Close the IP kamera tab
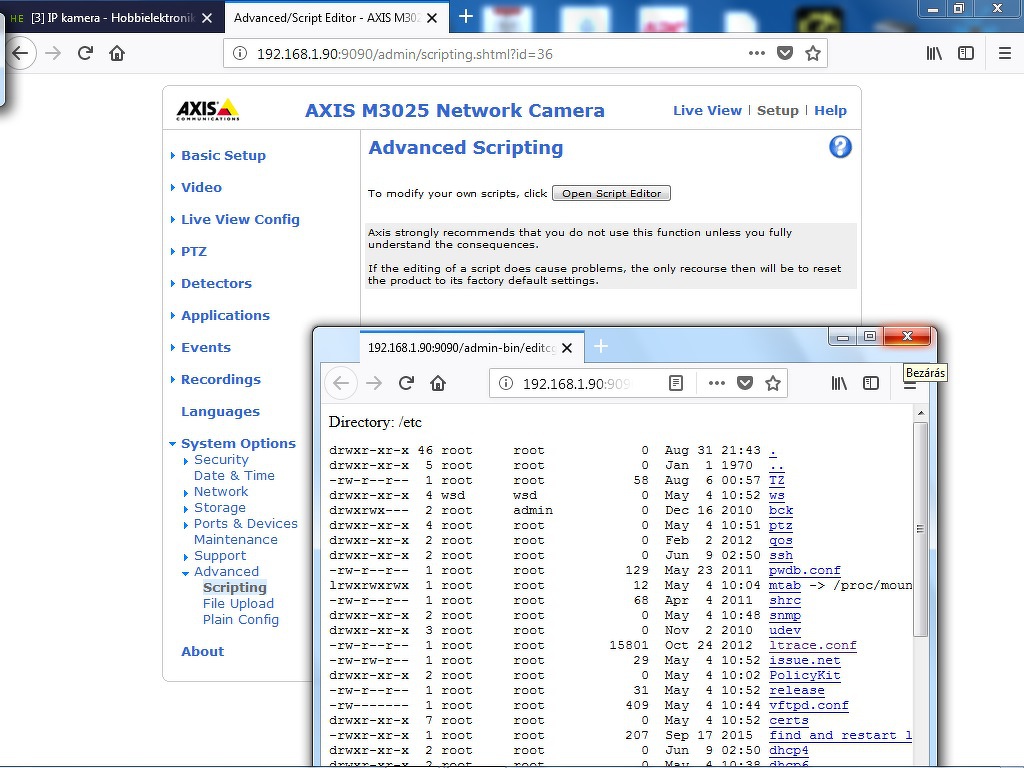The image size is (1024, 768). click(207, 18)
